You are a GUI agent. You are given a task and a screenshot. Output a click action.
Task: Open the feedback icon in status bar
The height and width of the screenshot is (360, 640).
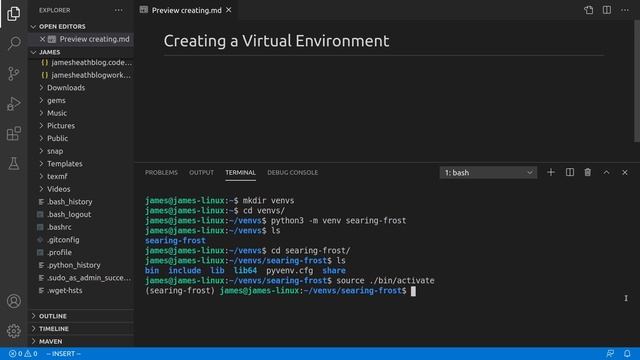(x=610, y=353)
